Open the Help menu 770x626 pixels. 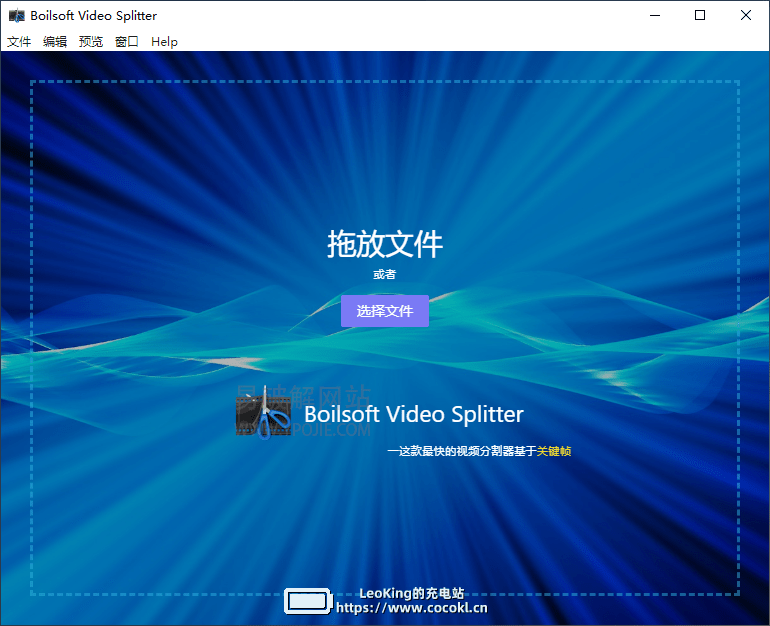coord(164,42)
